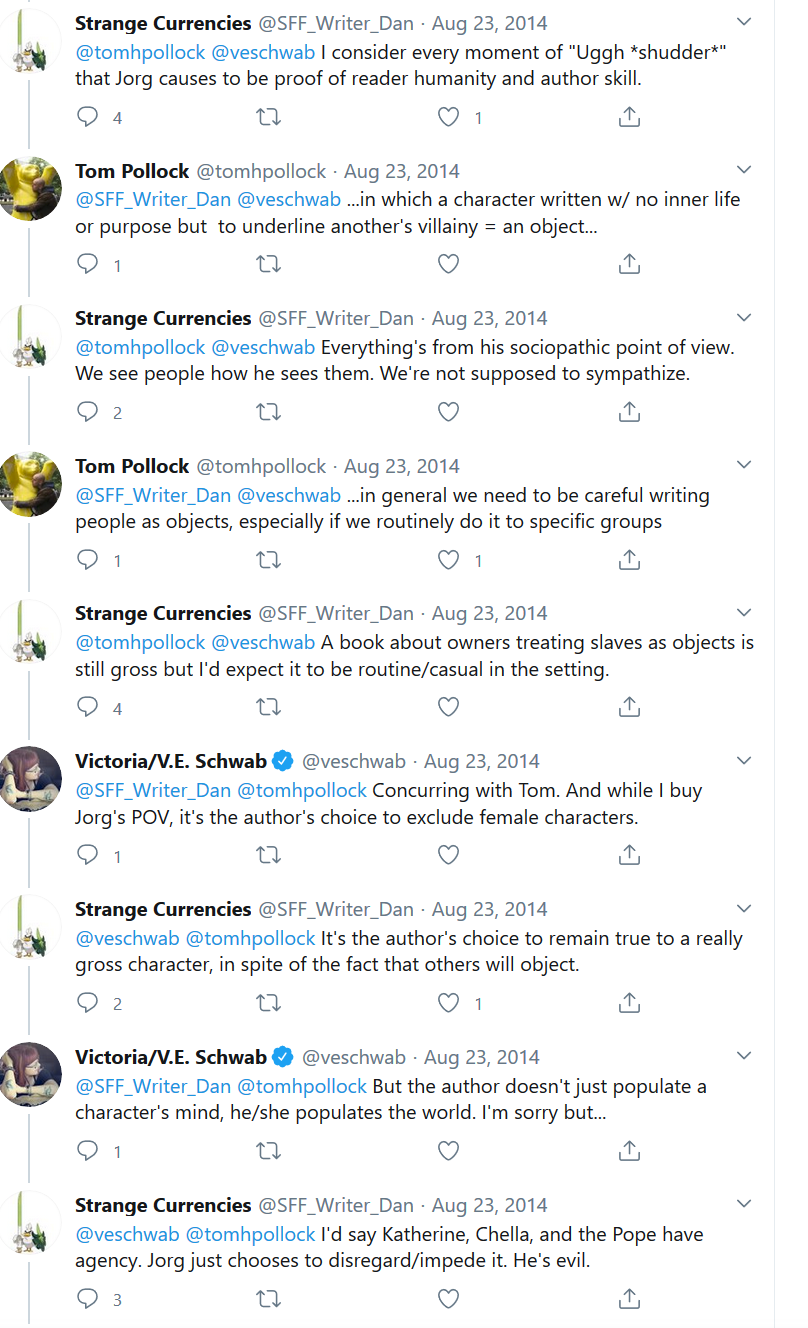Retweet the "underline another's villainy" tweet
Image resolution: width=808 pixels, height=1328 pixels.
[x=268, y=264]
